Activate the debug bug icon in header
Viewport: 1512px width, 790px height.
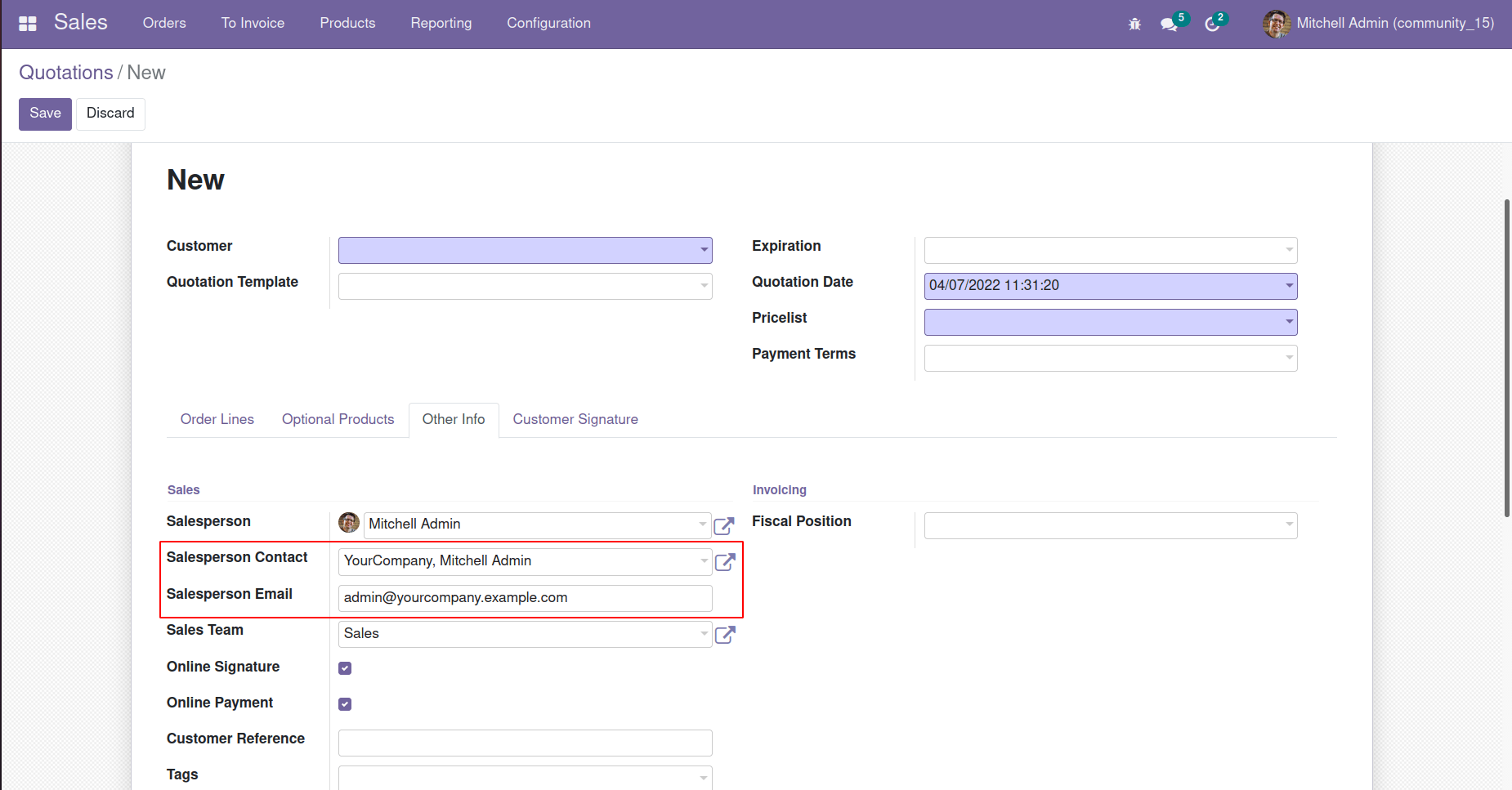tap(1134, 24)
